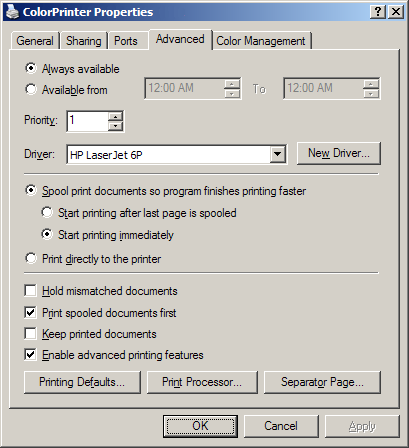This screenshot has width=409, height=448.
Task: Click the help question mark button
Action: [x=378, y=12]
